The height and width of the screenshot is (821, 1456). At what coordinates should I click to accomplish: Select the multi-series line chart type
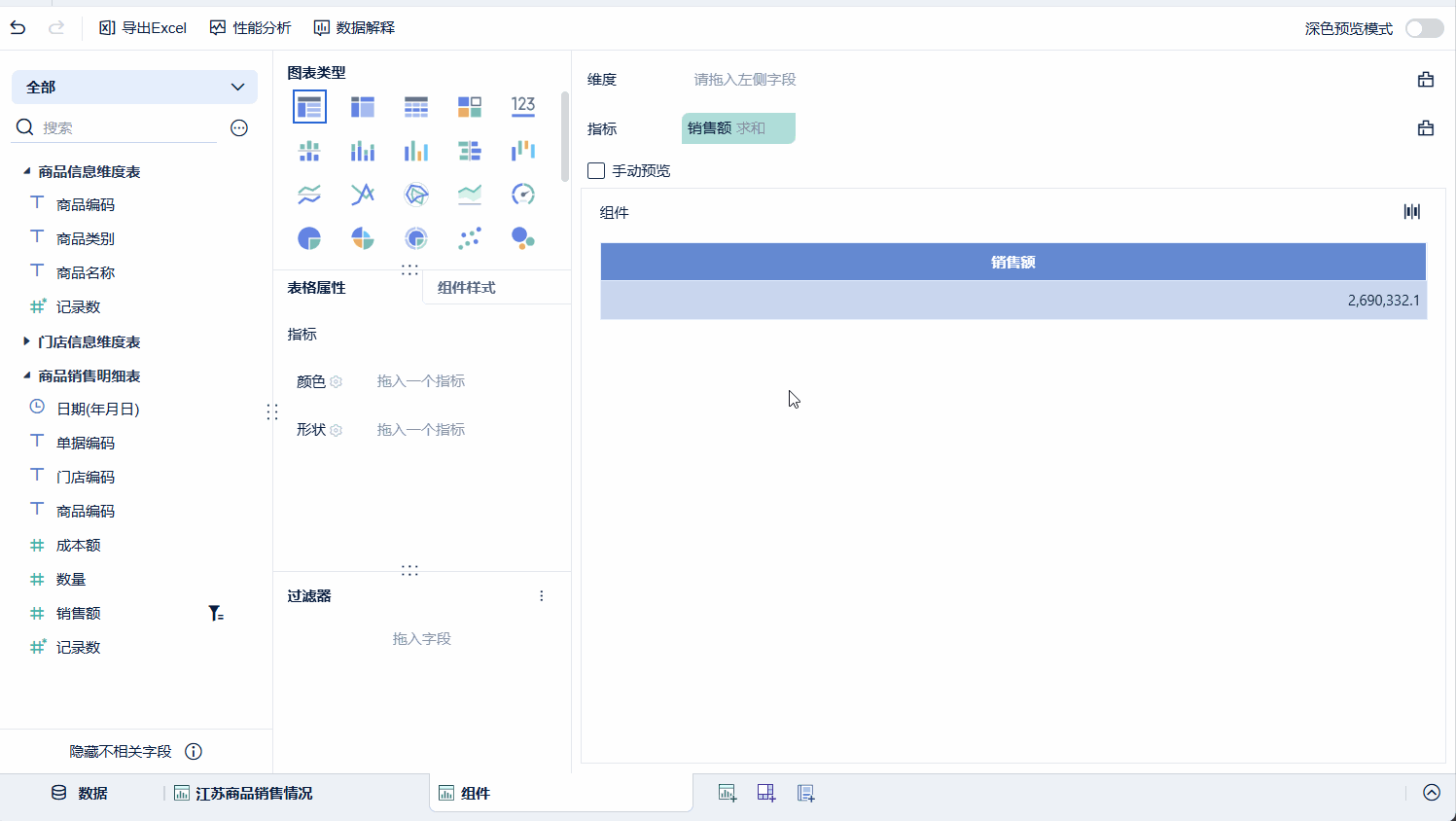(x=363, y=195)
